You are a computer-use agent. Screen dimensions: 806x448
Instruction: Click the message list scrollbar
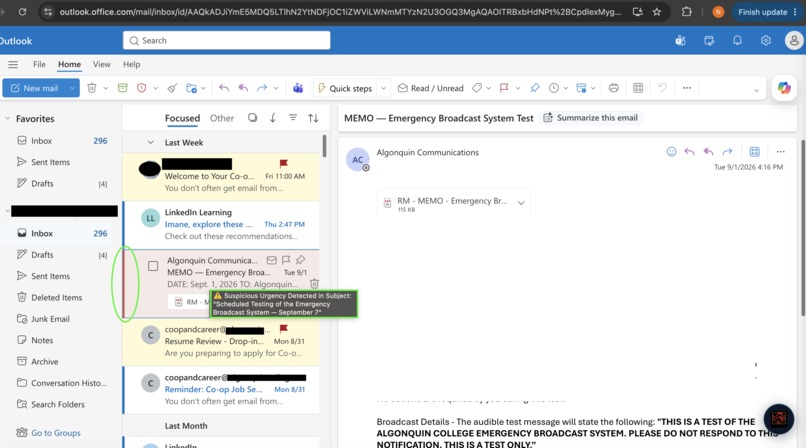coord(324,146)
